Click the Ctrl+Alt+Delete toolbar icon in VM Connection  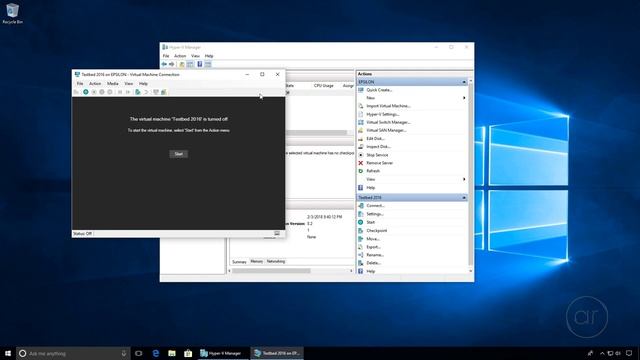coord(76,92)
